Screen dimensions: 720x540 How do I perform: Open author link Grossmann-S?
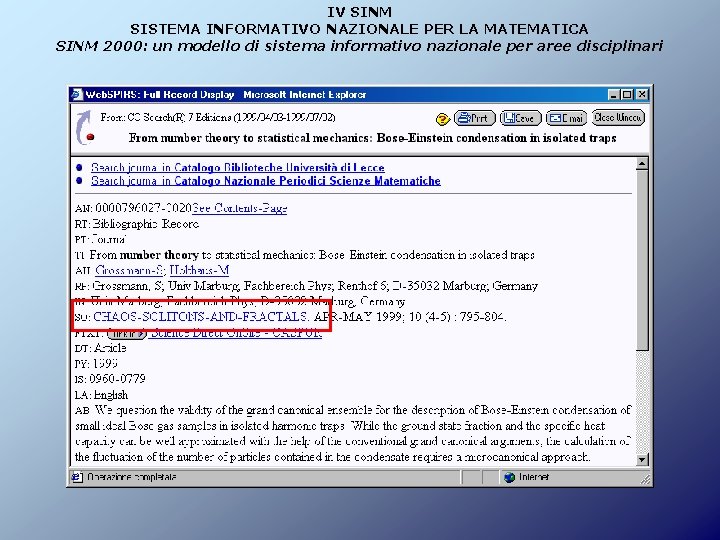pos(130,270)
